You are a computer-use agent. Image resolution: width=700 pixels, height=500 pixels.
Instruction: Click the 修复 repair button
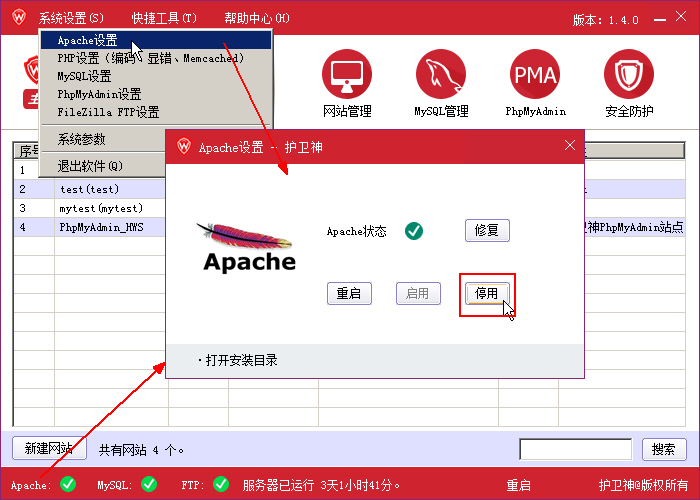pyautogui.click(x=487, y=230)
